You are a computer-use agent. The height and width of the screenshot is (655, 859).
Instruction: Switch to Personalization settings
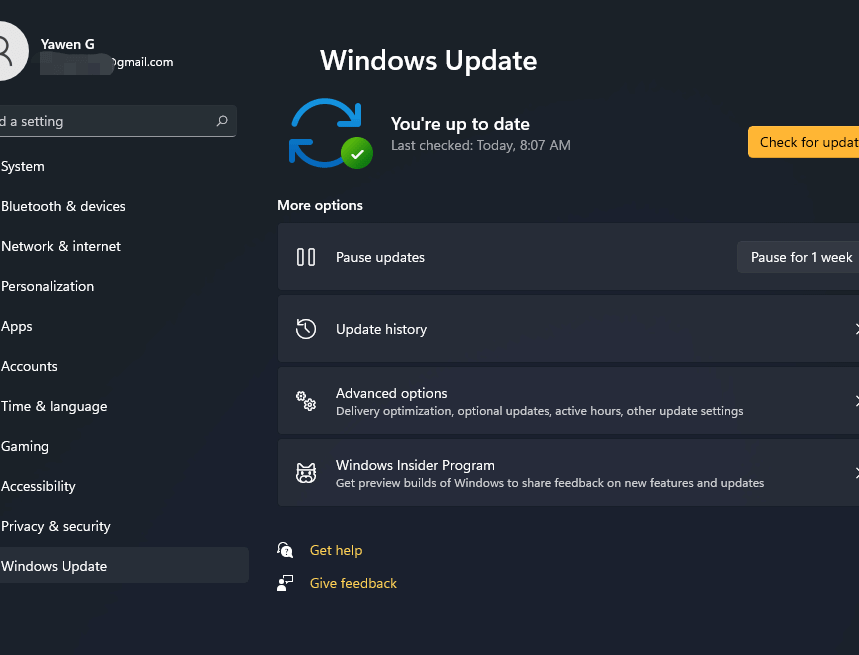coord(48,286)
